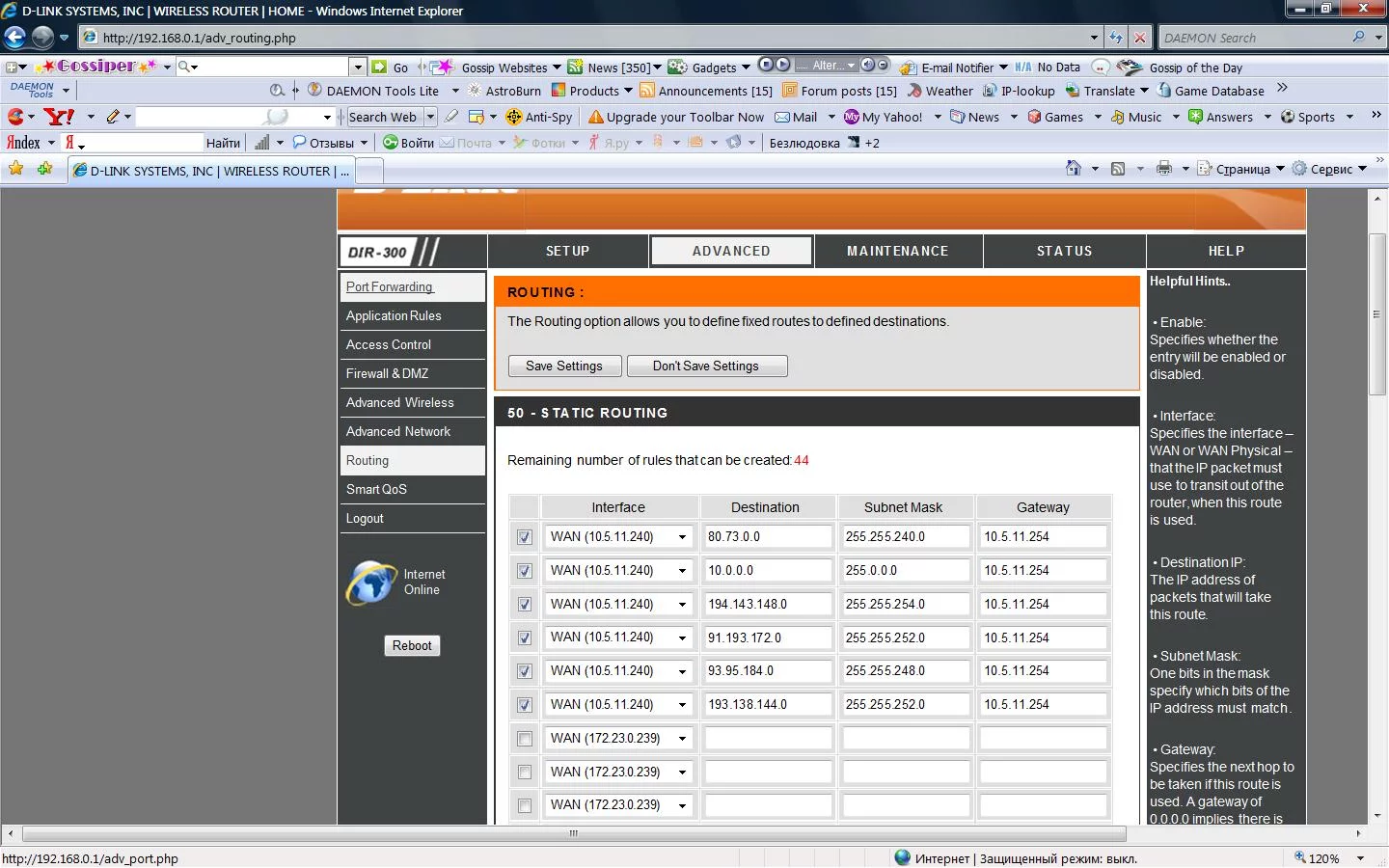Open the zoom level 120% control
Screen dimensions: 1389x868
1329,858
